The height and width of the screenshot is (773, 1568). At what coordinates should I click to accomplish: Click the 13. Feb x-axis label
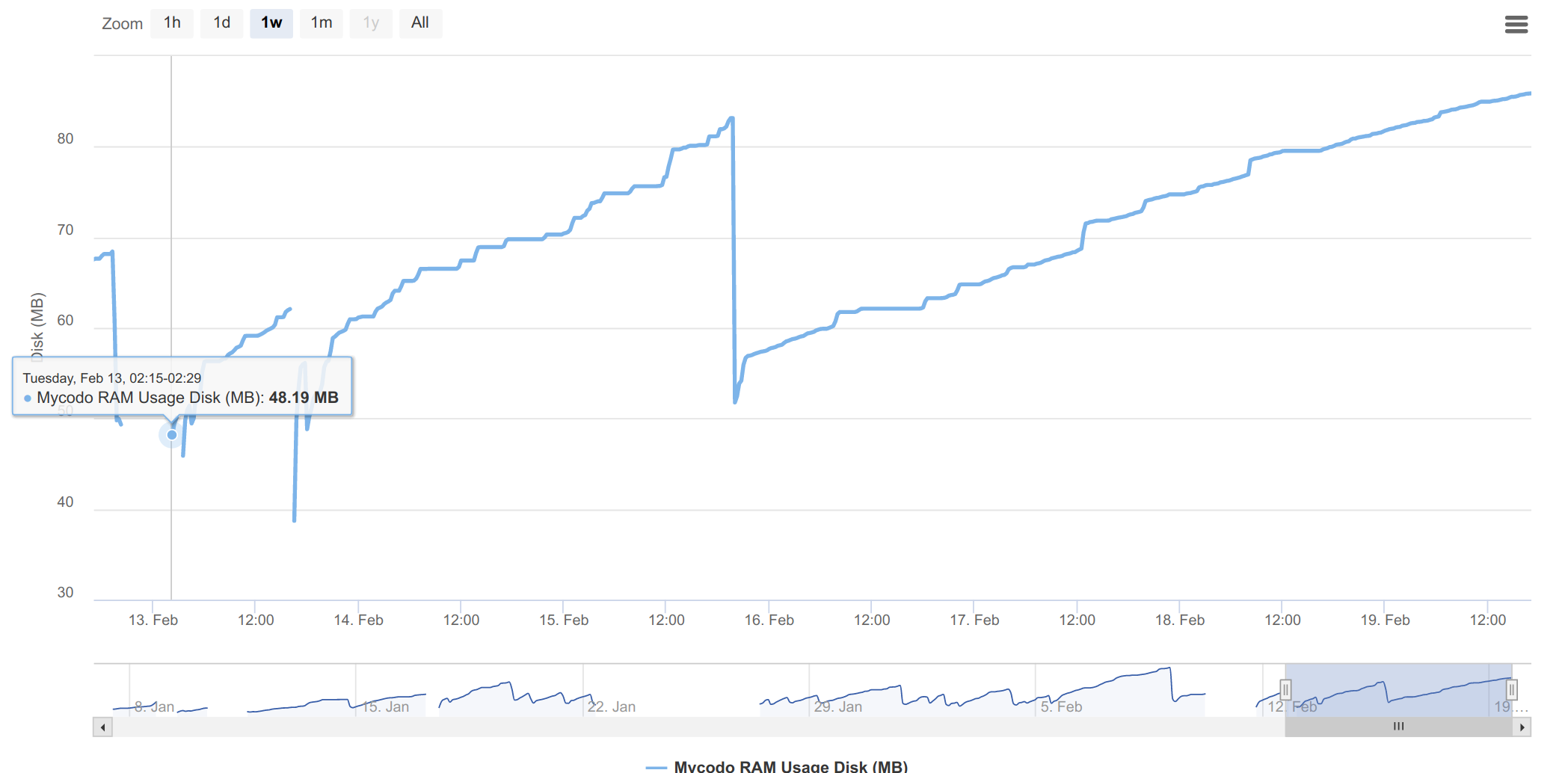(153, 620)
